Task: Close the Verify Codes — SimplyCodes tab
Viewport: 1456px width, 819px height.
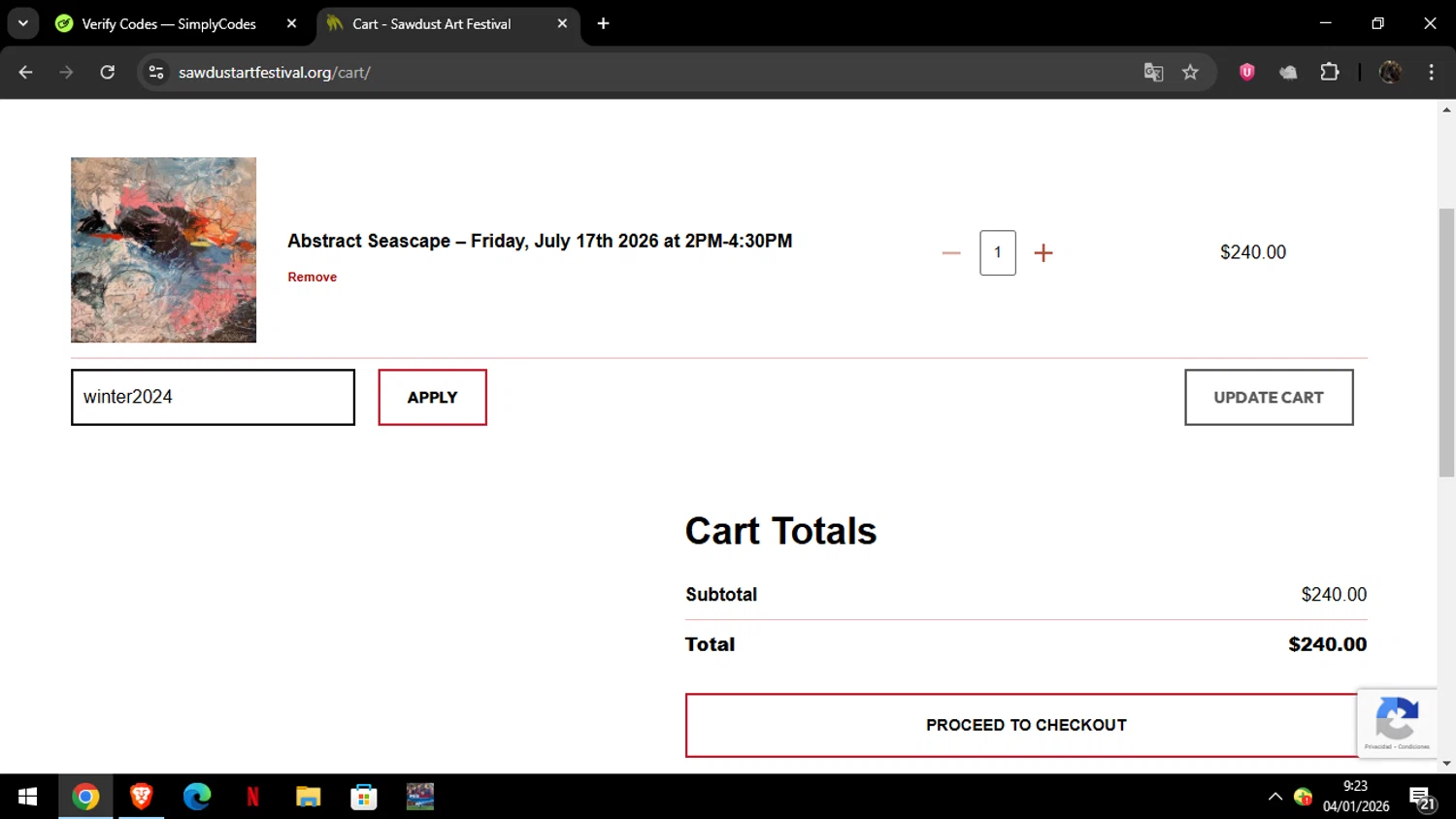Action: coord(291,23)
